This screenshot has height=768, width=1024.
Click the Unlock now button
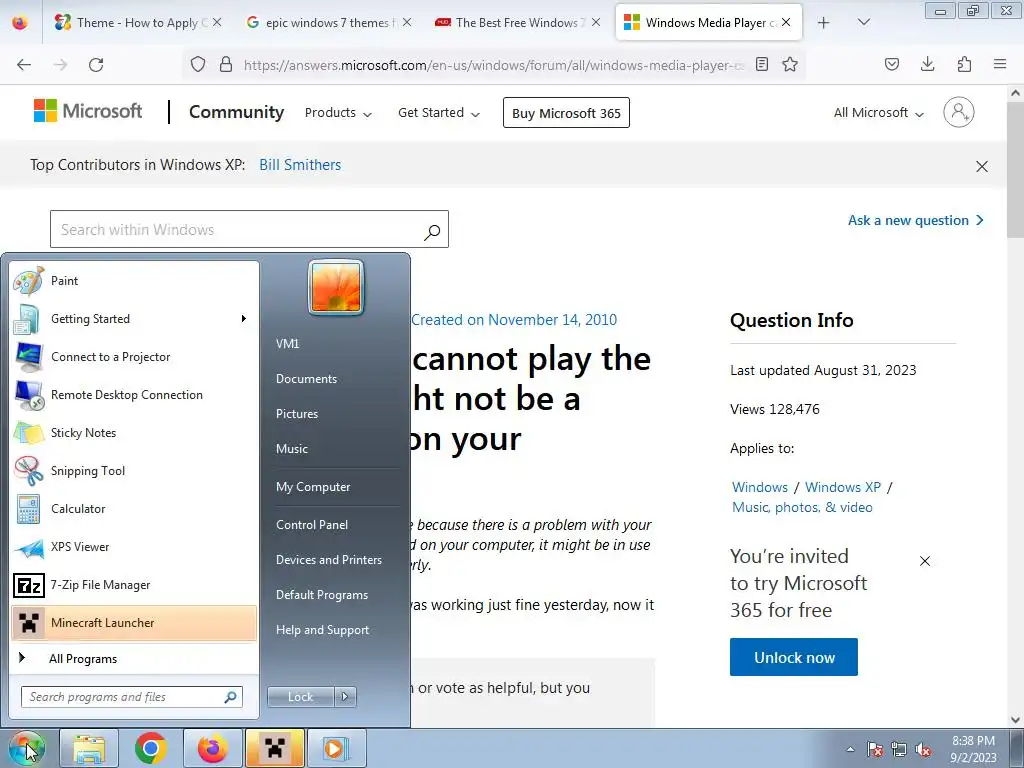[793, 658]
